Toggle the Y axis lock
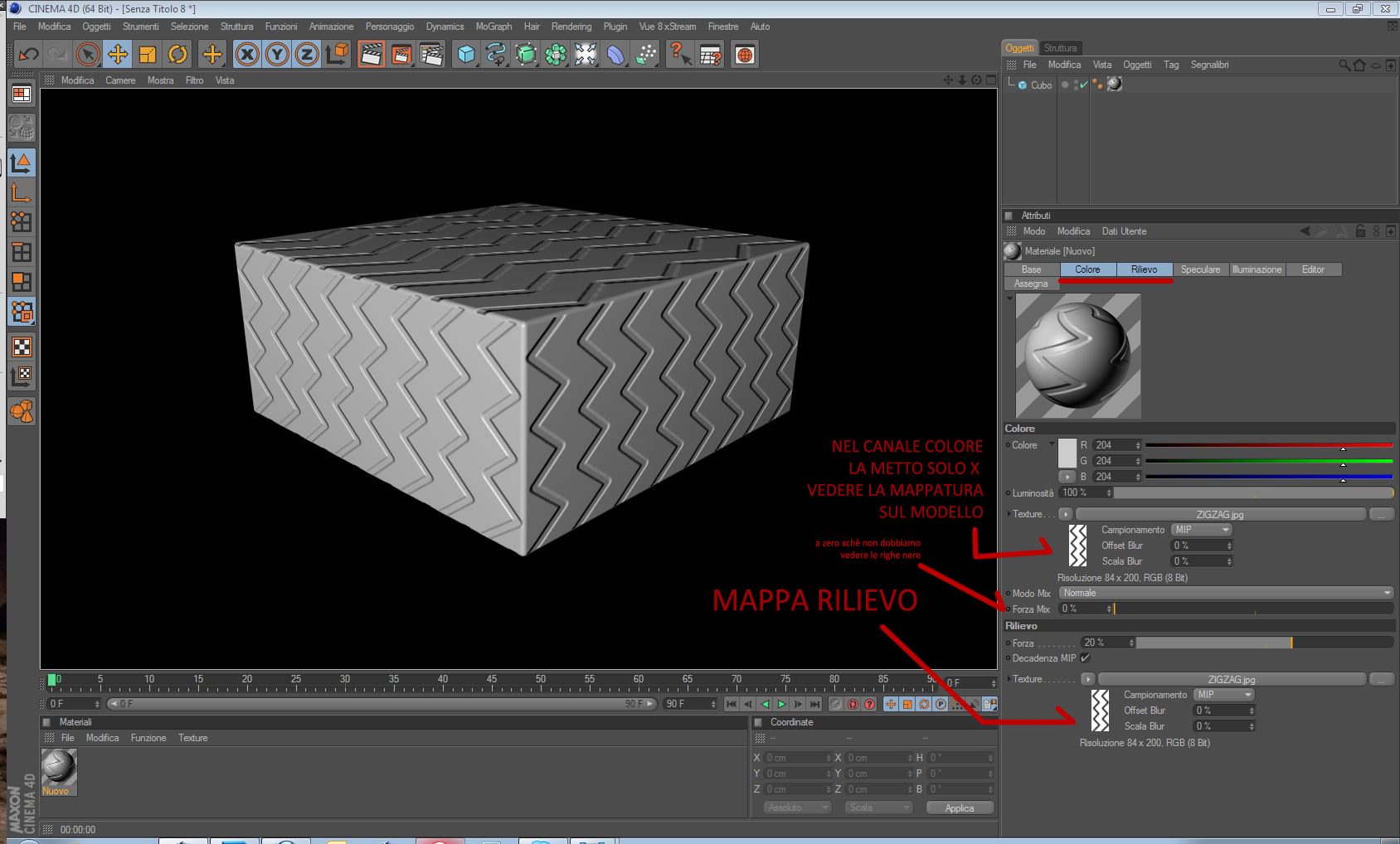The height and width of the screenshot is (844, 1400). (x=276, y=55)
